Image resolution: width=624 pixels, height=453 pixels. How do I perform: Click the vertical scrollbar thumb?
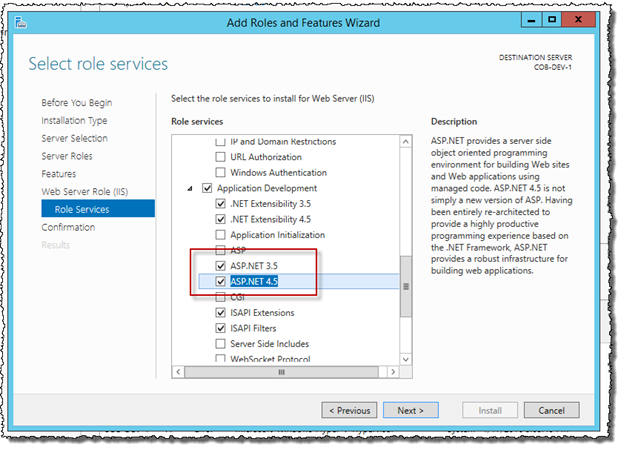[x=406, y=287]
